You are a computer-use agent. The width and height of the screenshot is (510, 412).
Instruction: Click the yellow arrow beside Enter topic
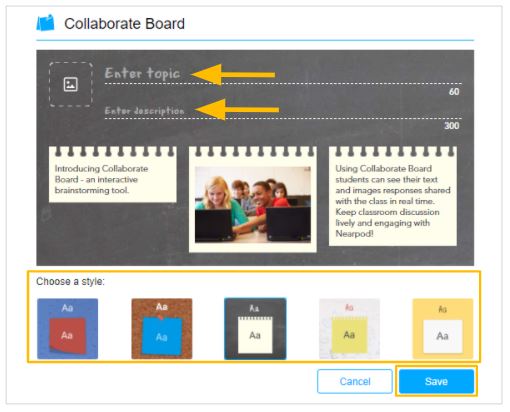pyautogui.click(x=233, y=75)
